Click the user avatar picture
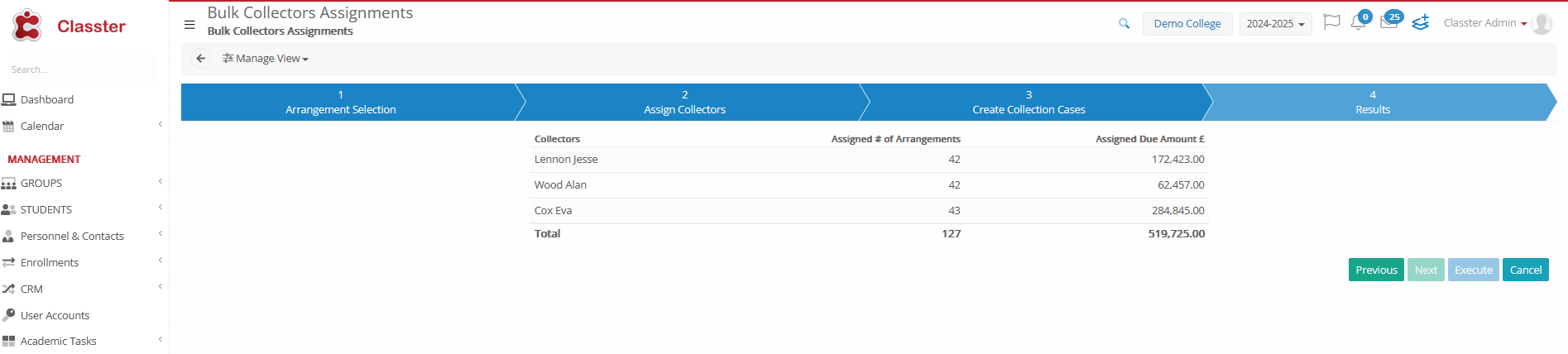The image size is (1568, 354). (1542, 23)
